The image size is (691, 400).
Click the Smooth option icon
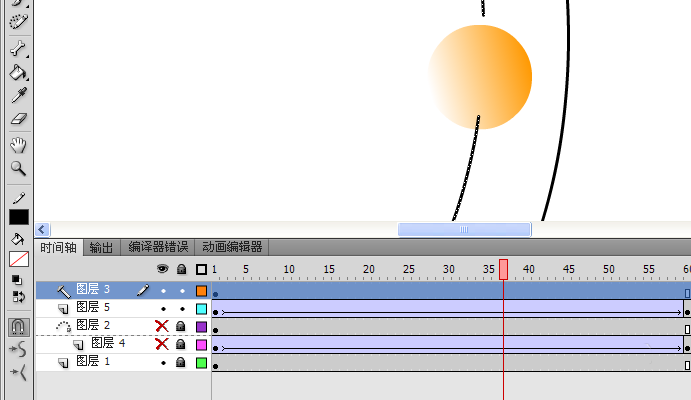19,349
